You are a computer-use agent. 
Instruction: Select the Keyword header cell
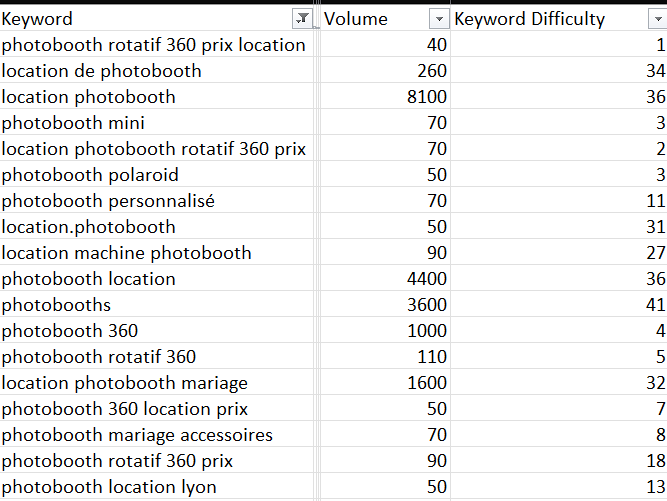pyautogui.click(x=140, y=20)
